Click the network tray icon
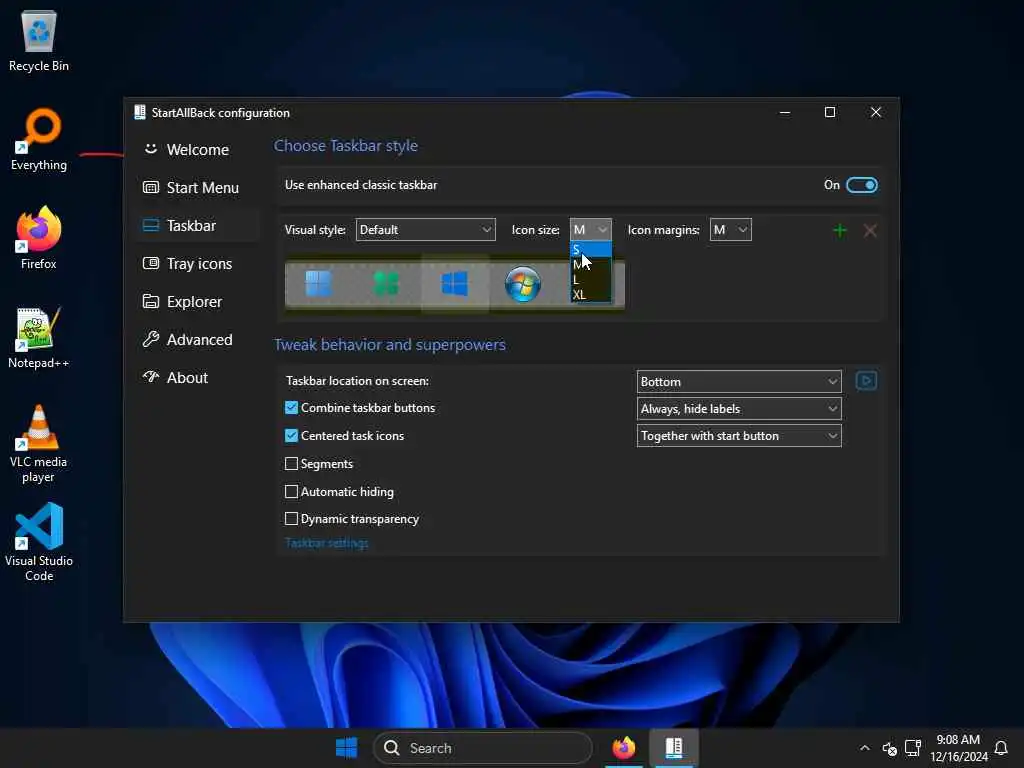Screen dimensions: 1024x768 (x=912, y=748)
